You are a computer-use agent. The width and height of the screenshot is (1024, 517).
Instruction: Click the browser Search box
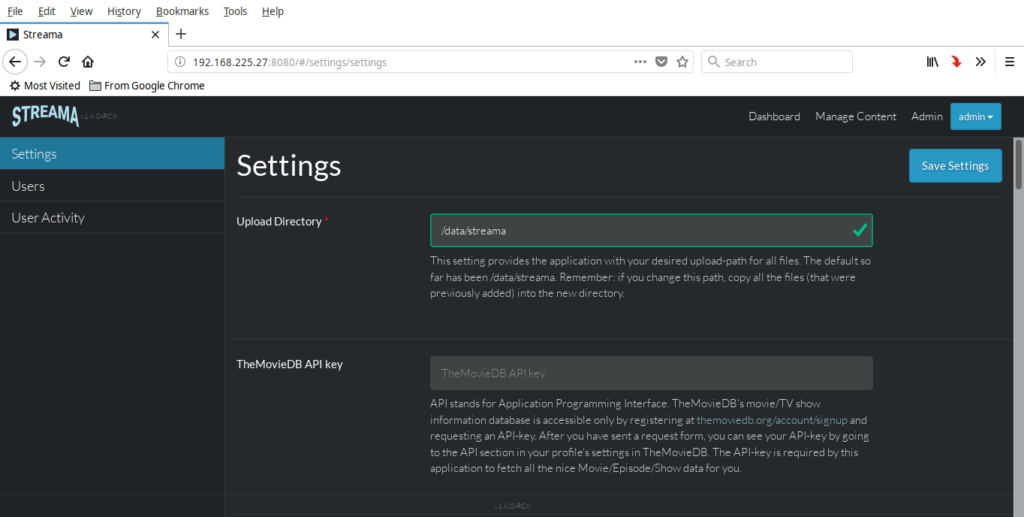tap(776, 61)
